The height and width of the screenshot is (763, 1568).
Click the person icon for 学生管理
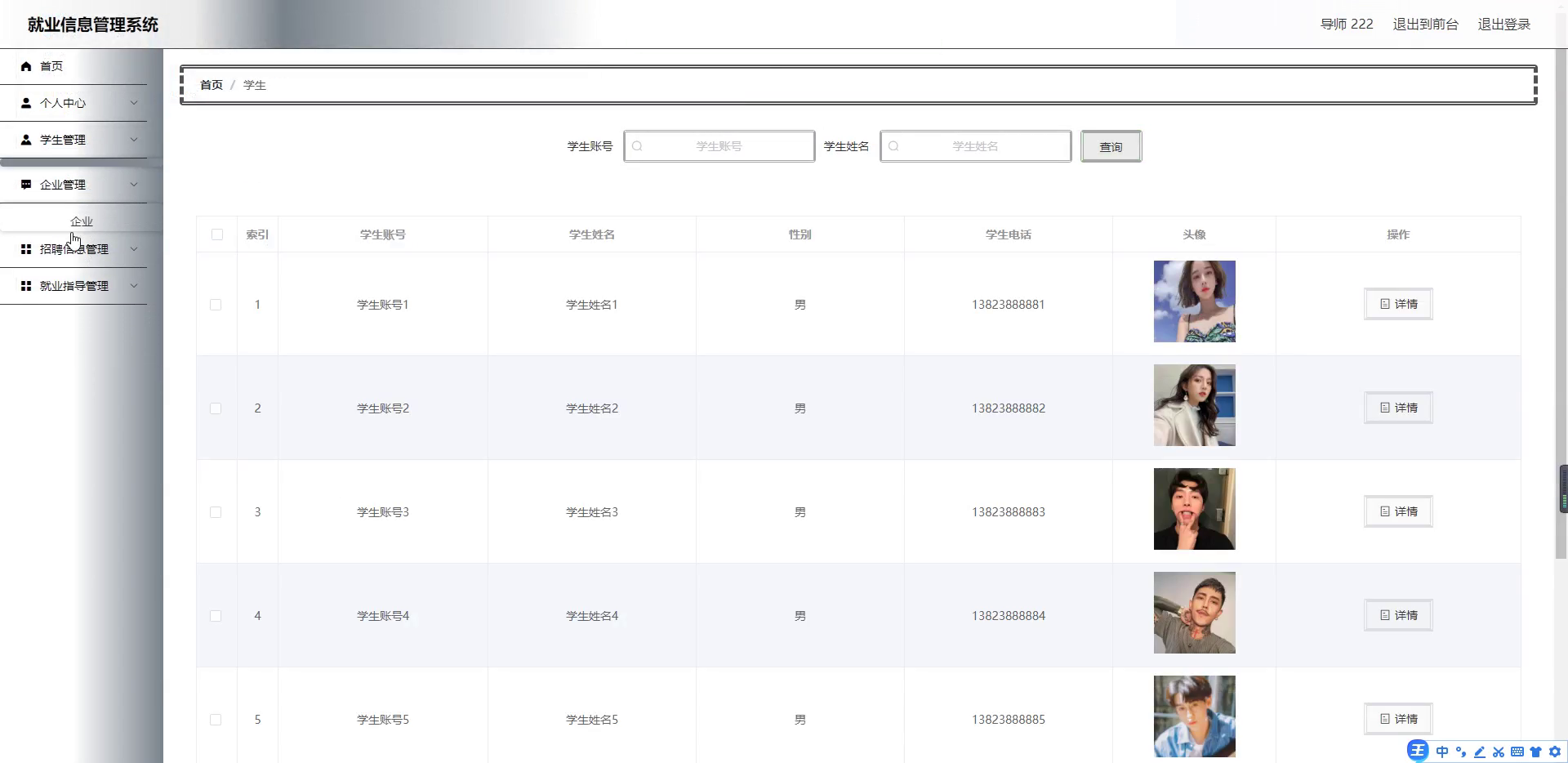coord(26,140)
